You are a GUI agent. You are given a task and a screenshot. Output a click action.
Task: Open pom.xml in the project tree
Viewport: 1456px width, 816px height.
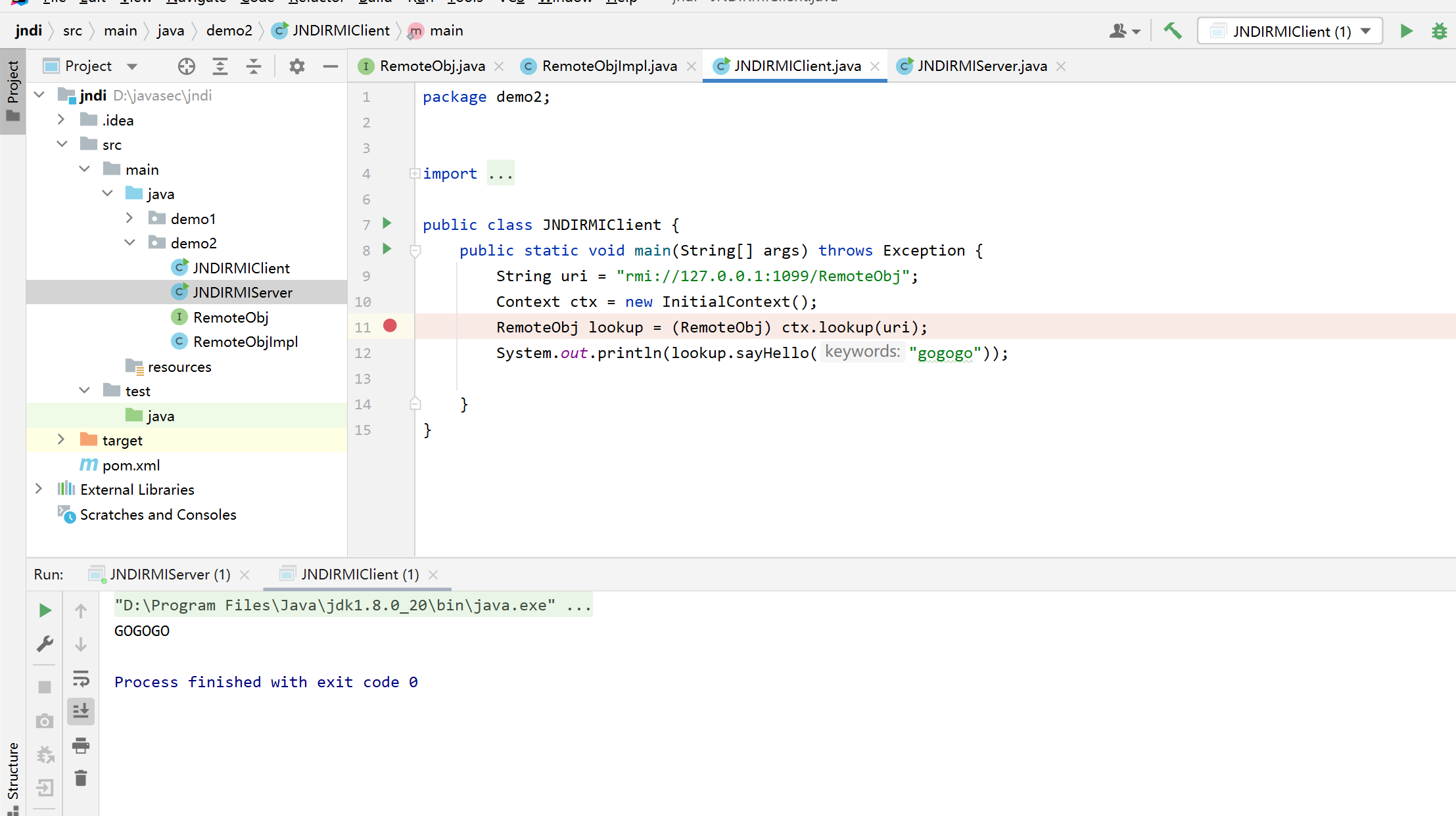pyautogui.click(x=131, y=465)
